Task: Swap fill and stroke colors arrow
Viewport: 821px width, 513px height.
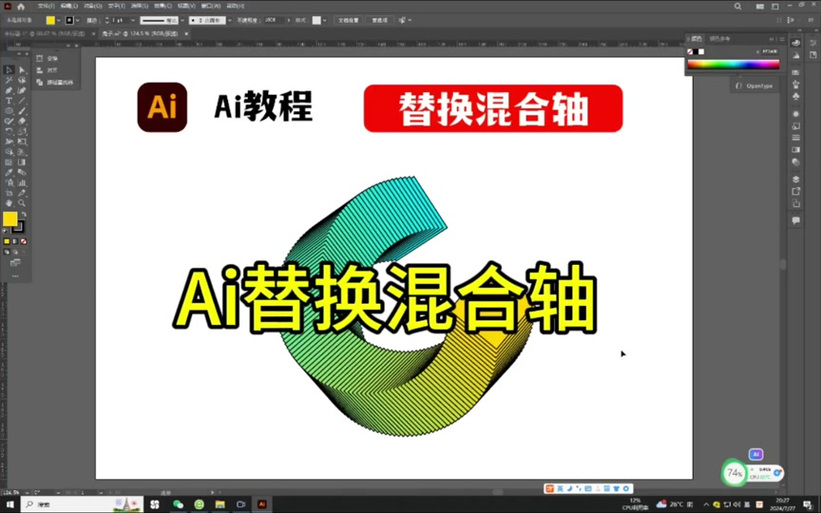Action: pos(24,215)
